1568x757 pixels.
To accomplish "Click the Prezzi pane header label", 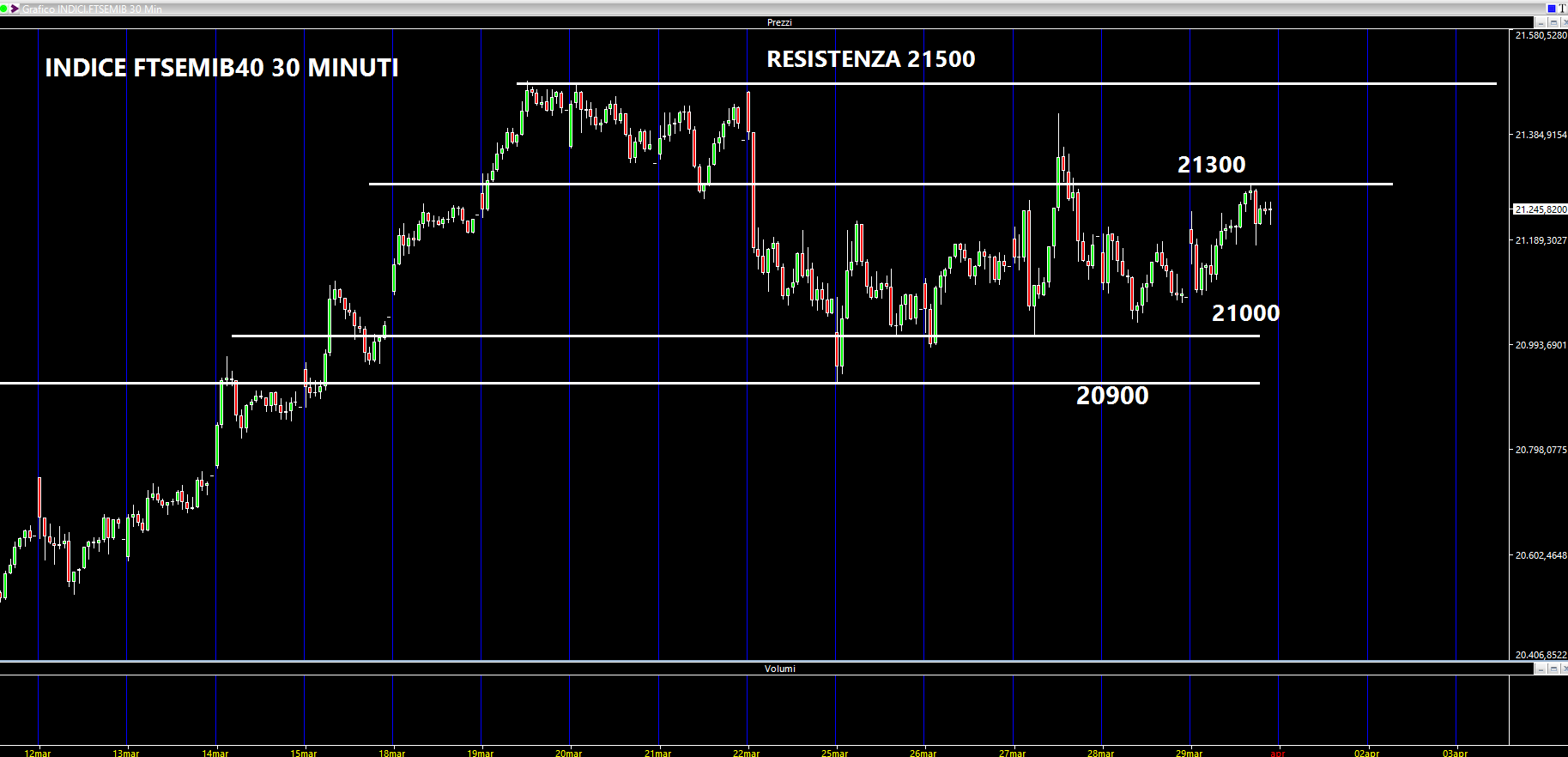I will (779, 22).
